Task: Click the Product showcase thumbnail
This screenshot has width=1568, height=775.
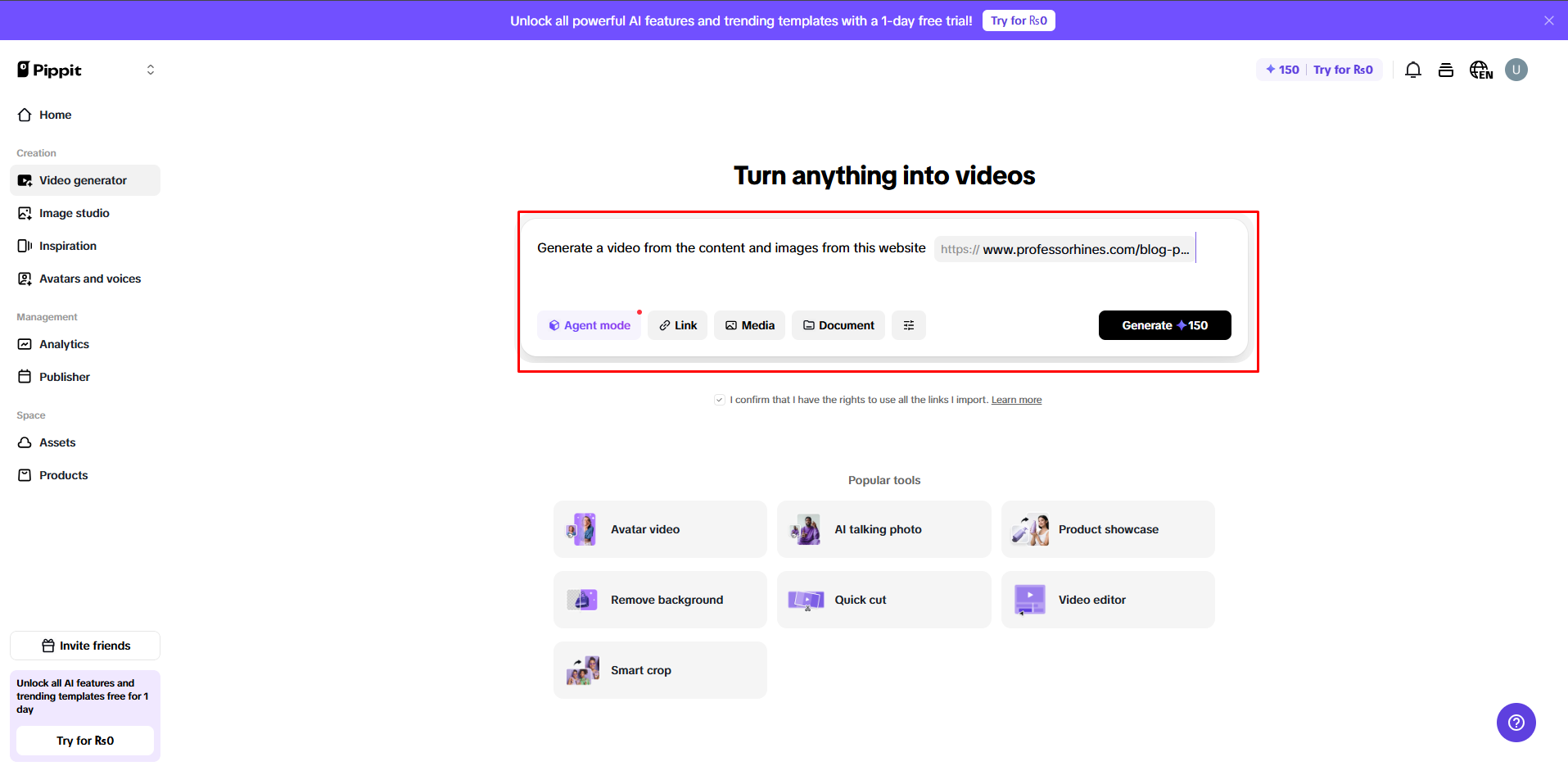Action: point(1030,529)
